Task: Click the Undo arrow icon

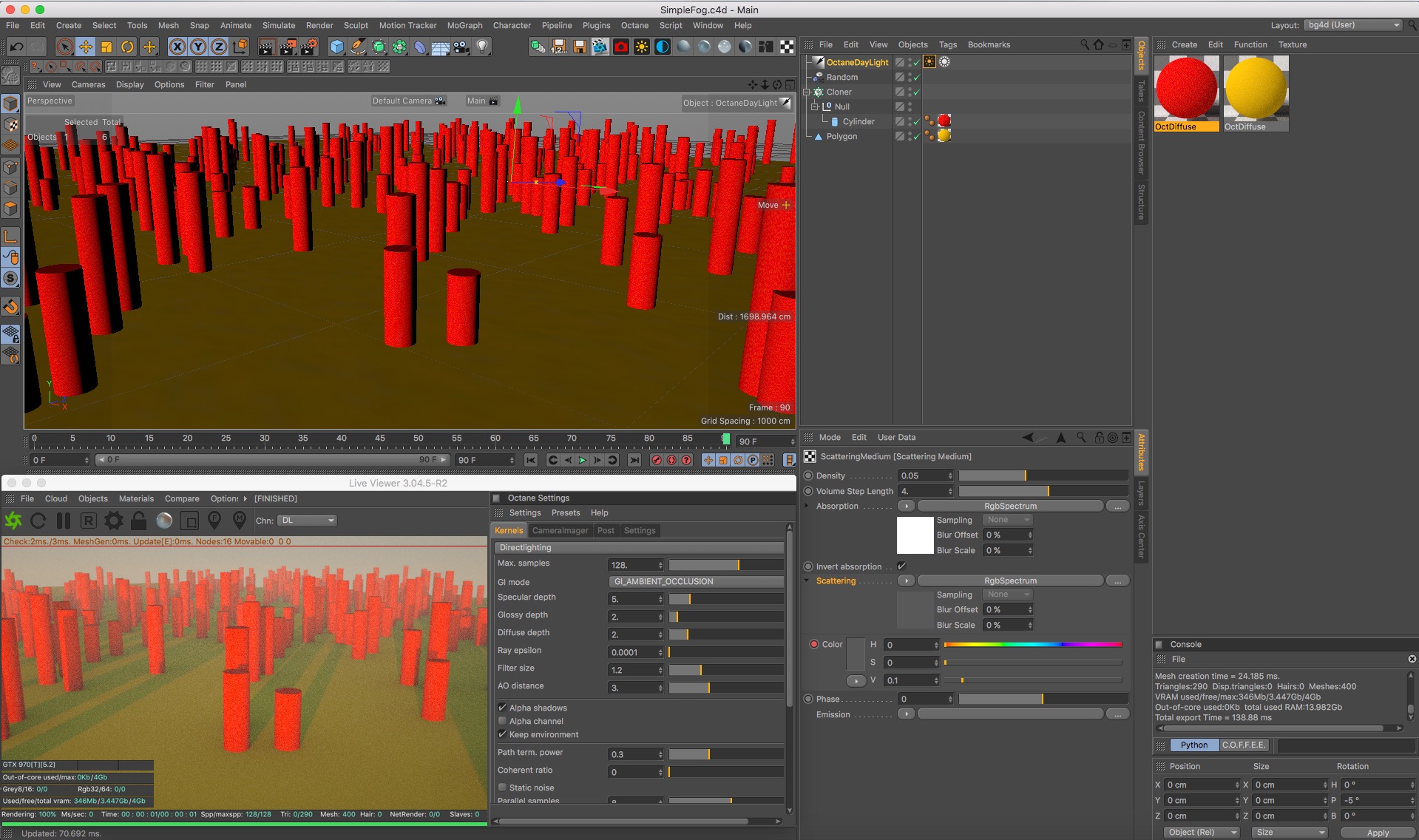Action: coord(16,47)
